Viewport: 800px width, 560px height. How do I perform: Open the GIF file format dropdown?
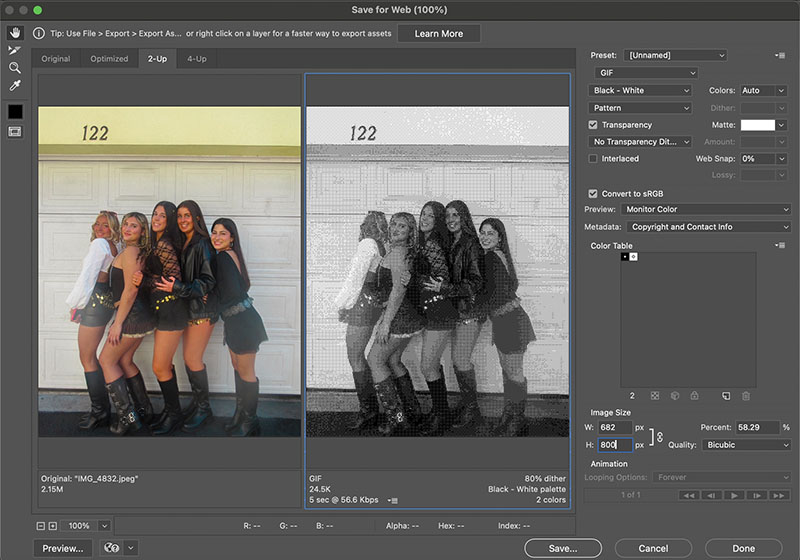coord(645,73)
